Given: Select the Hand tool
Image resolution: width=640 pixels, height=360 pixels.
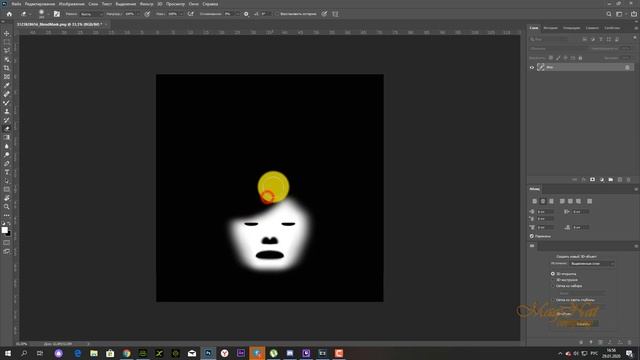Looking at the screenshot, I should [x=7, y=198].
